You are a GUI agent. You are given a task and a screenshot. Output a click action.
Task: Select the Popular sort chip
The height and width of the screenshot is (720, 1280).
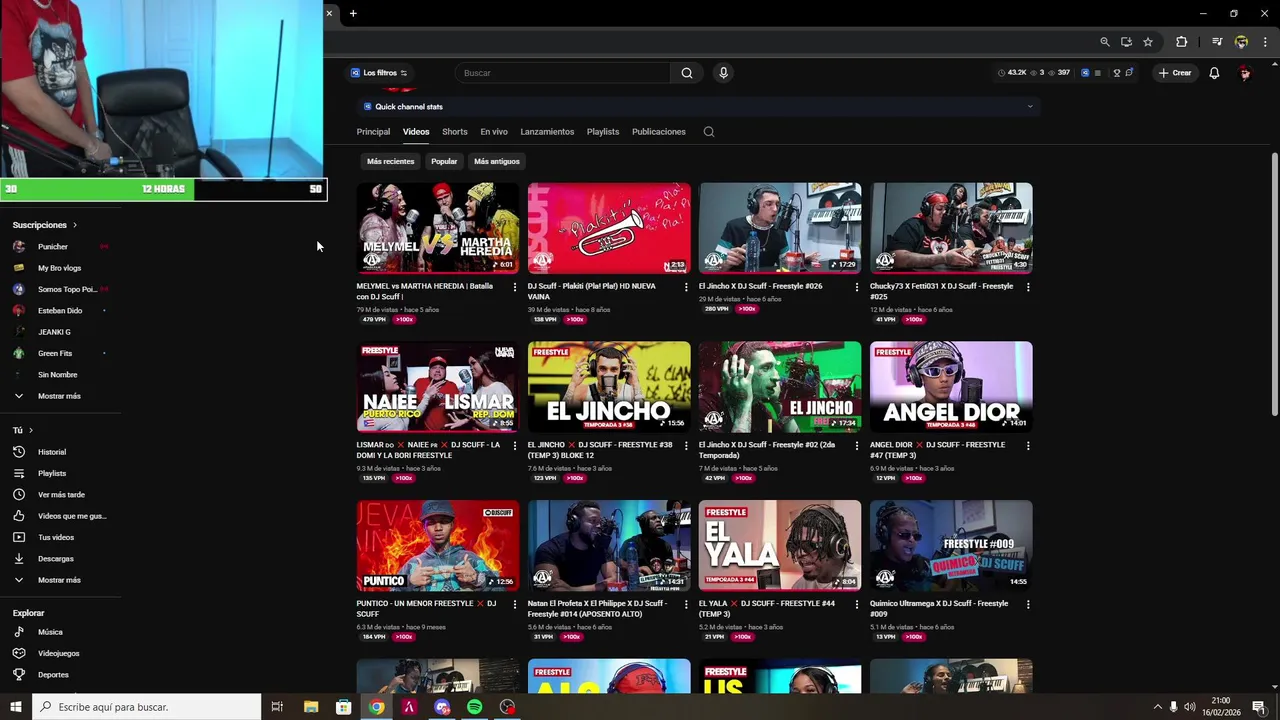[x=444, y=161]
